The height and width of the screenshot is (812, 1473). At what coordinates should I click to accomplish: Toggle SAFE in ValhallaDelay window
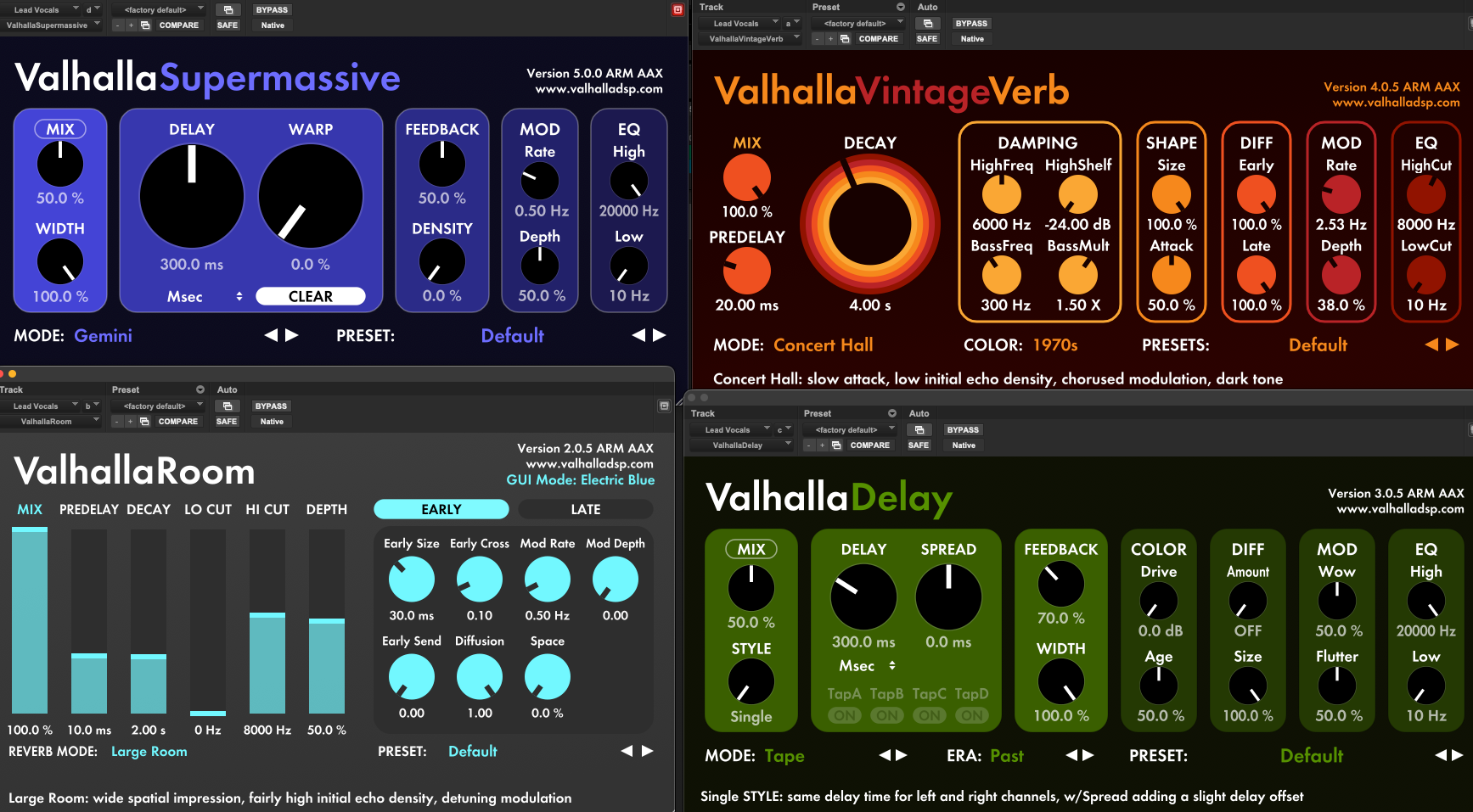point(919,445)
